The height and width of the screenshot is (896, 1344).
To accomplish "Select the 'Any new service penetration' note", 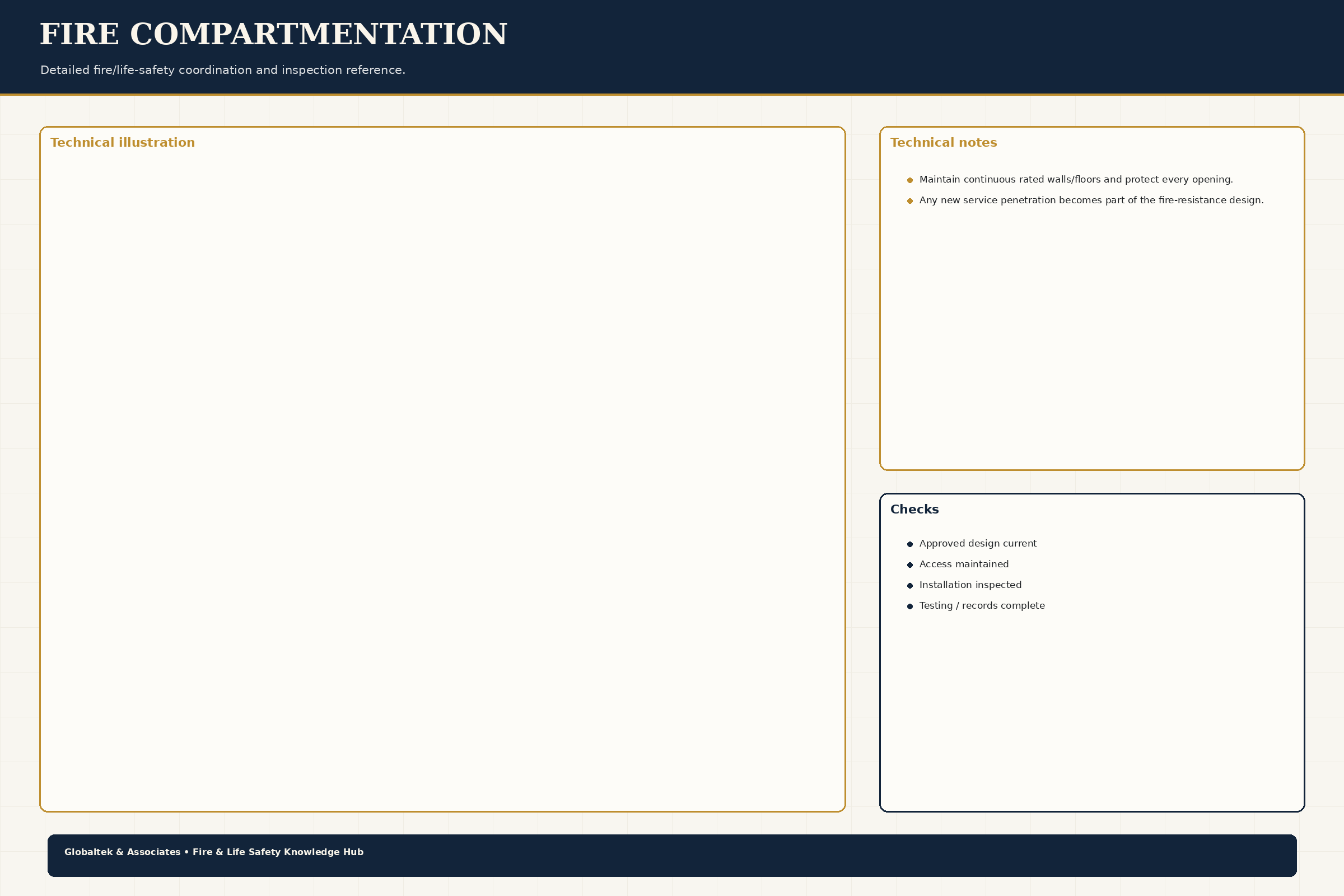I will click(1091, 200).
